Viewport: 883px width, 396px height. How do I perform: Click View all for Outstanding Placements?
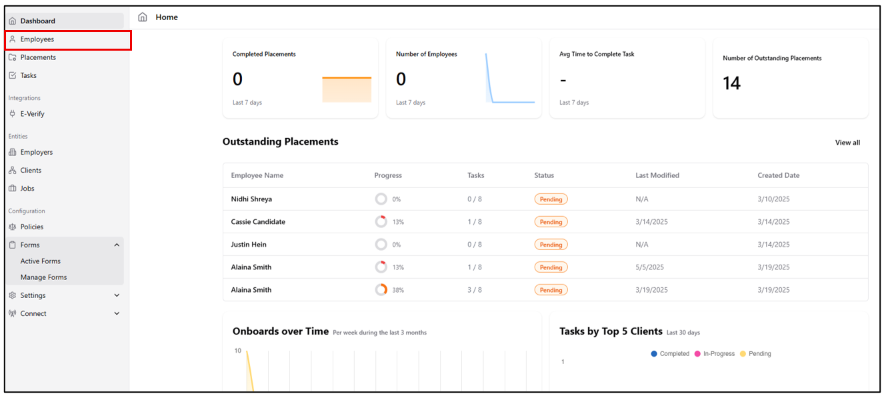point(848,143)
